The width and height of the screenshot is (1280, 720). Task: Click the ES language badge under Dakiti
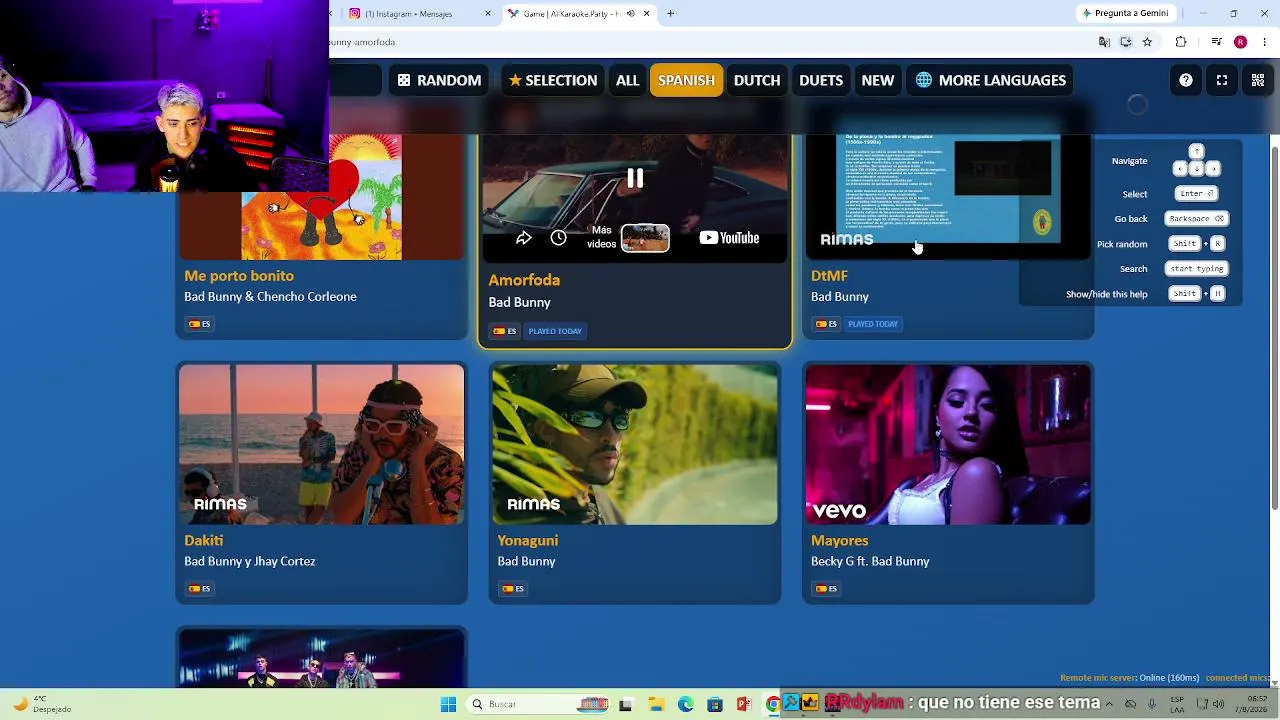click(x=199, y=588)
